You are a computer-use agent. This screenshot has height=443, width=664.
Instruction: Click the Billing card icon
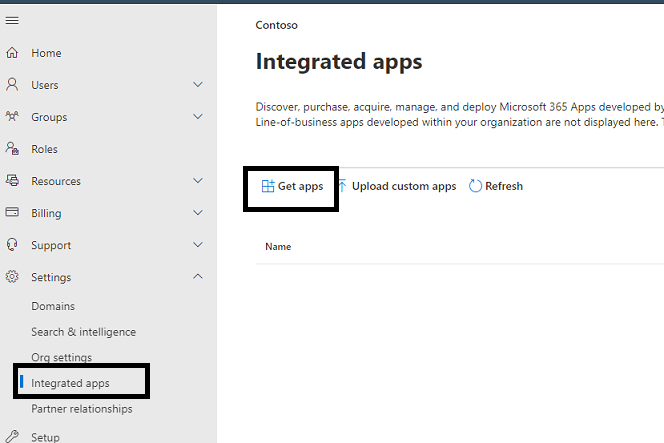pos(12,212)
